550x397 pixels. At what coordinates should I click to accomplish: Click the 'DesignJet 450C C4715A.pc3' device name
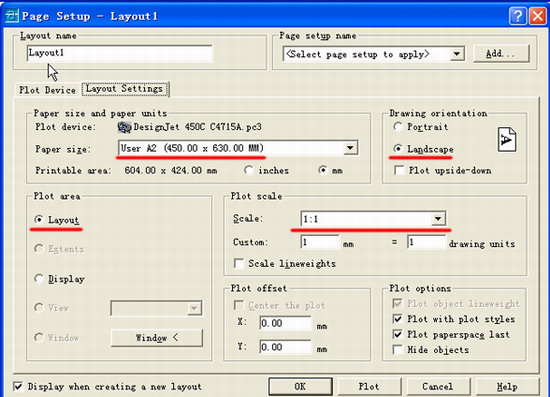197,127
